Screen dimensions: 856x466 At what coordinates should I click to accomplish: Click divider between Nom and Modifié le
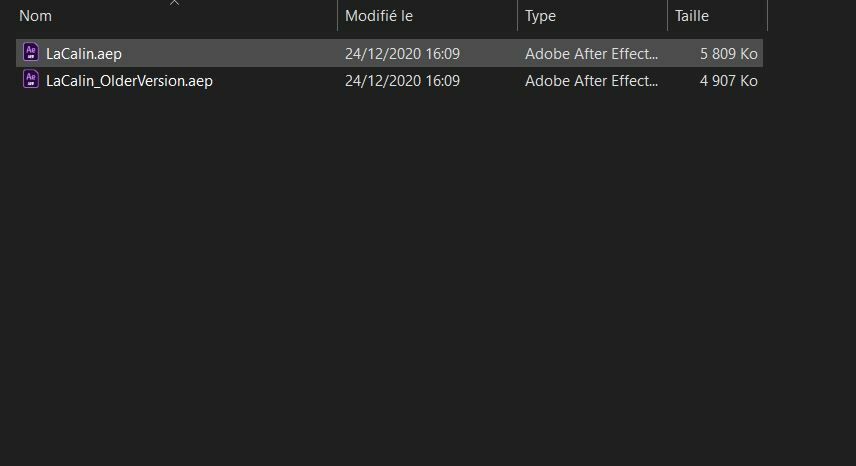(337, 16)
